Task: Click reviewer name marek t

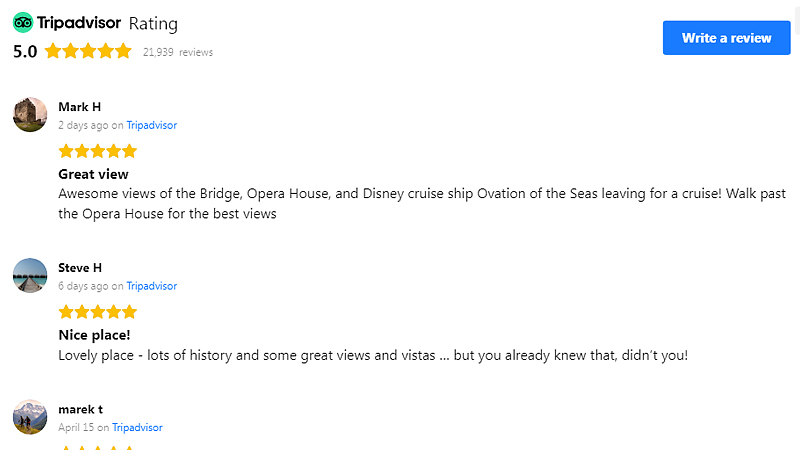Action: [80, 409]
